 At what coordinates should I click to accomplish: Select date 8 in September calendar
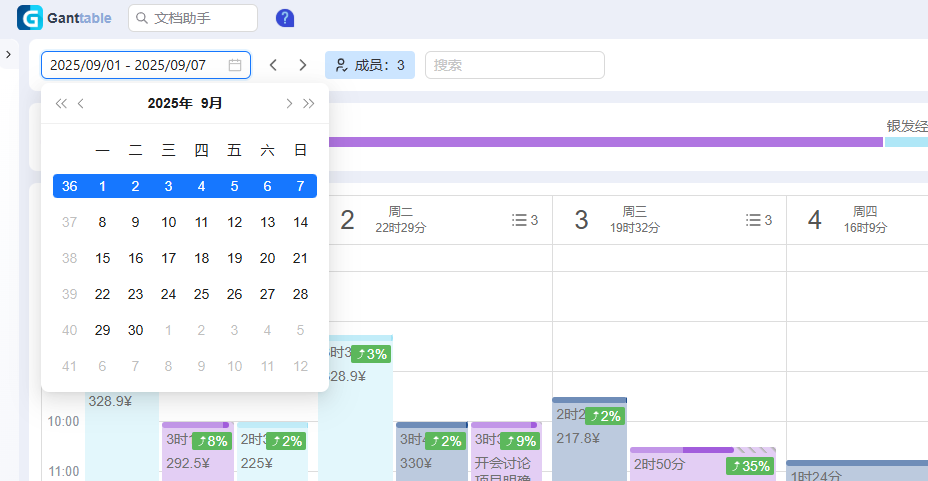(102, 222)
